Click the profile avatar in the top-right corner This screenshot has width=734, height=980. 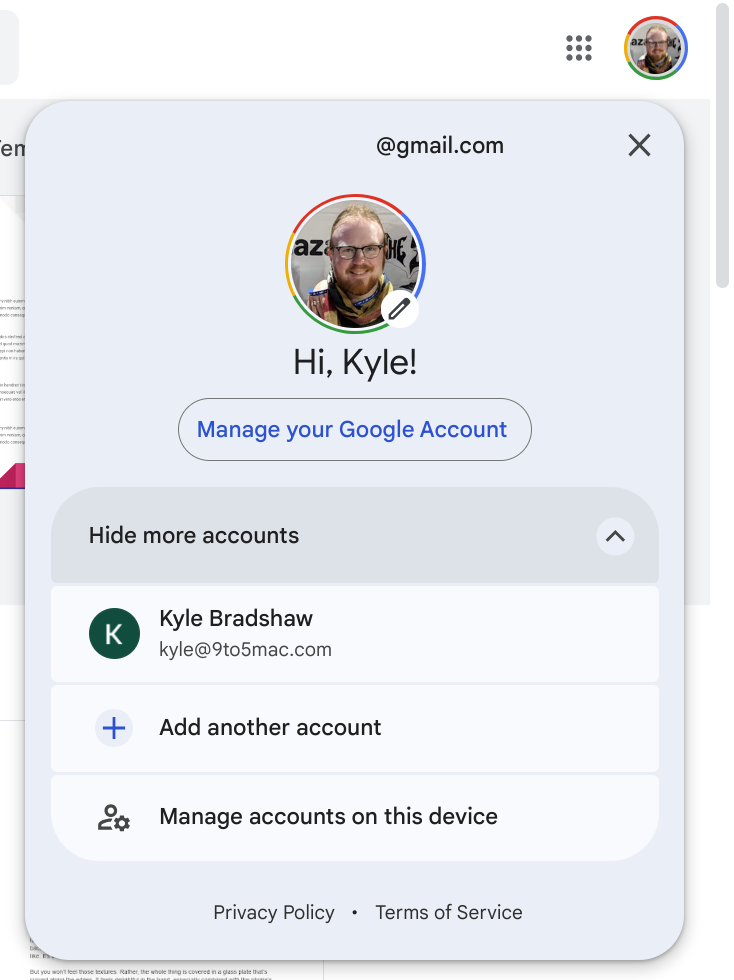[x=656, y=48]
